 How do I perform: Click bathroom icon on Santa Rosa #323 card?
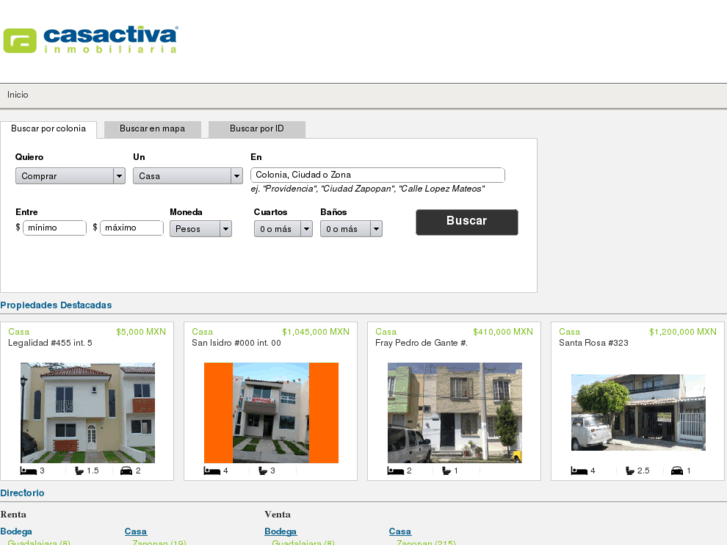click(x=630, y=471)
